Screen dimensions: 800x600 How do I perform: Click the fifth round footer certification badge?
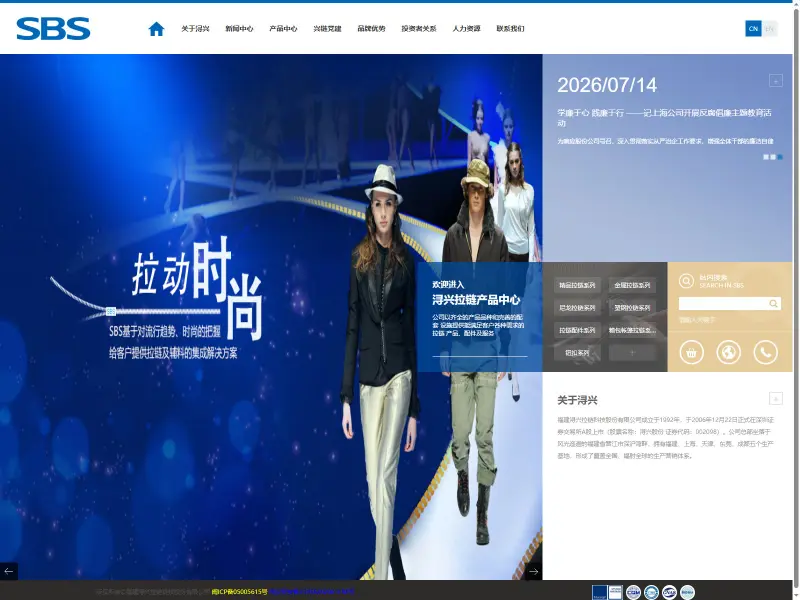point(669,592)
